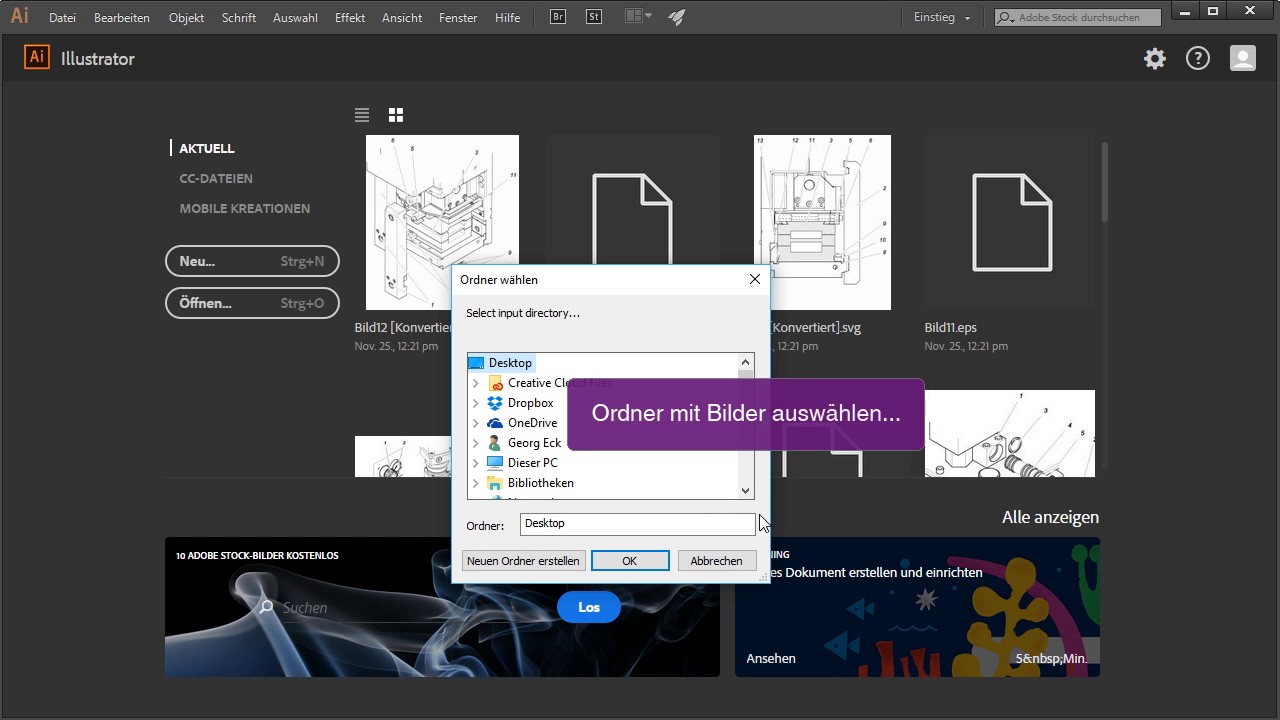
Task: Close the Ordner wählen dialog
Action: pos(755,280)
